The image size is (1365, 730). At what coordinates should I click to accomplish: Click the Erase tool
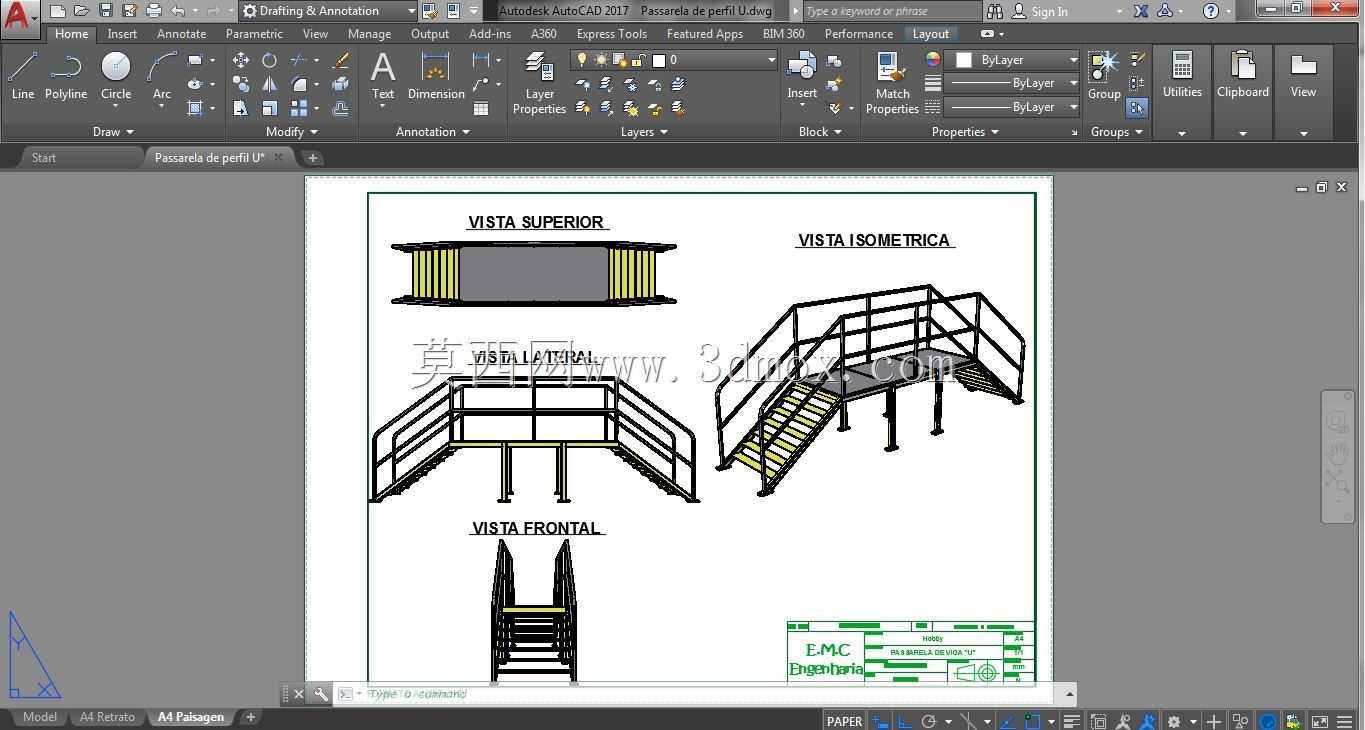pyautogui.click(x=340, y=60)
